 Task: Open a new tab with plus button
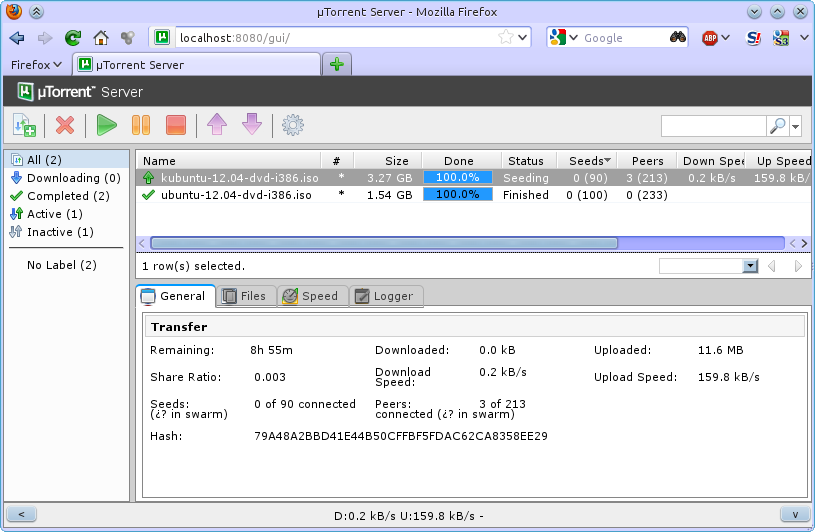tap(337, 64)
